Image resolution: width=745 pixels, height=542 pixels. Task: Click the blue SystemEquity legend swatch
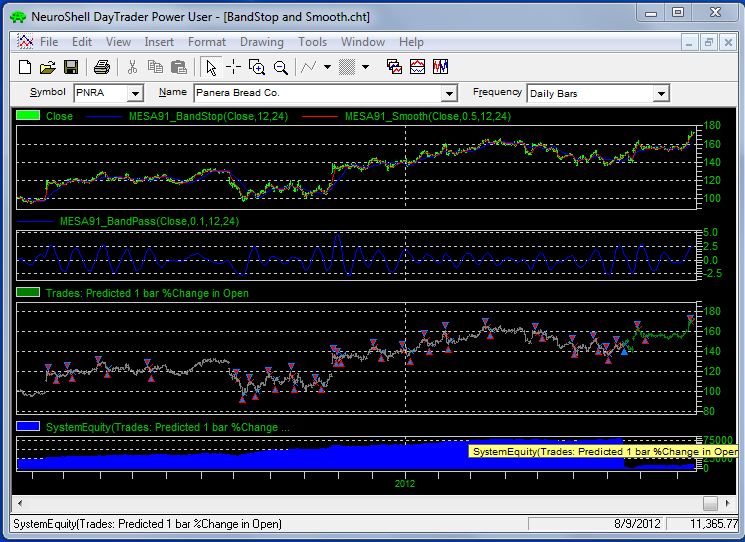[x=29, y=427]
